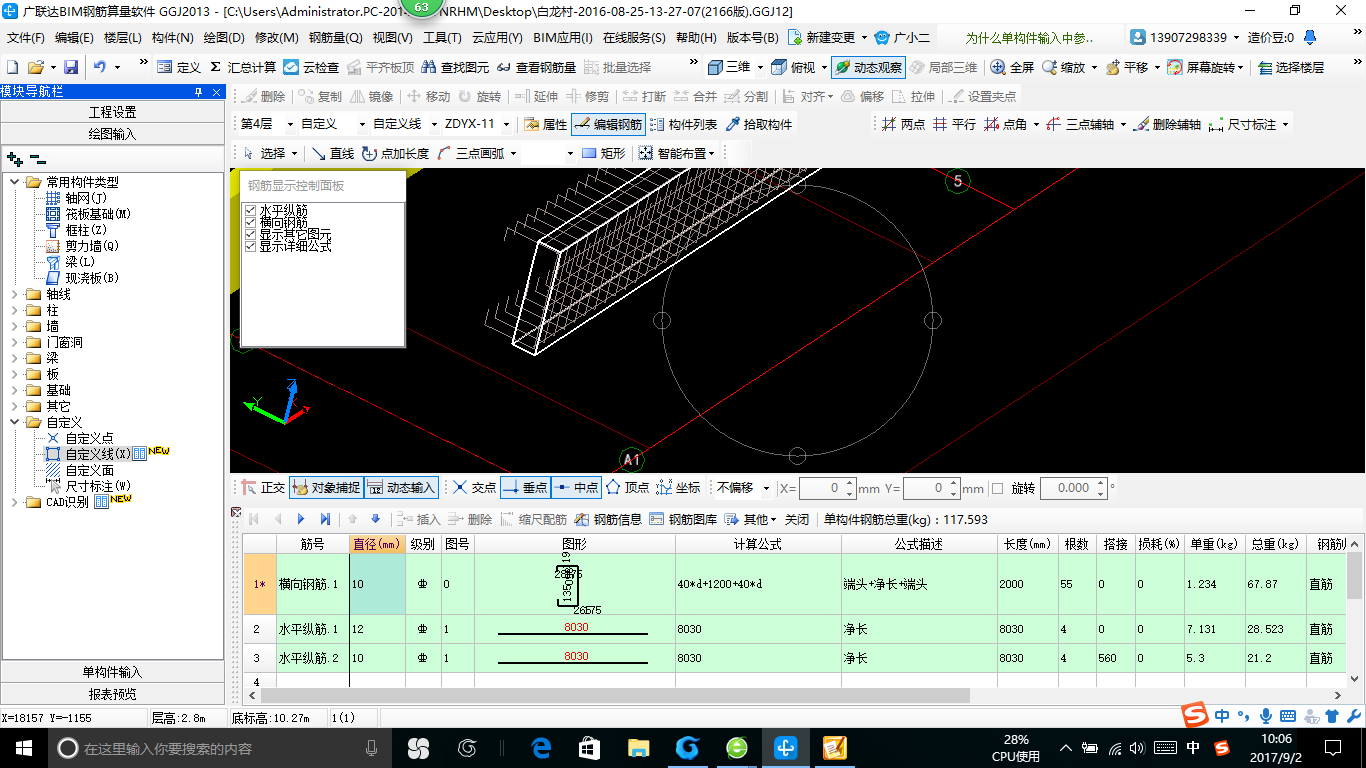Screen dimensions: 1366x768
Task: Enable the 旋转 rotation checkbox
Action: pos(997,488)
